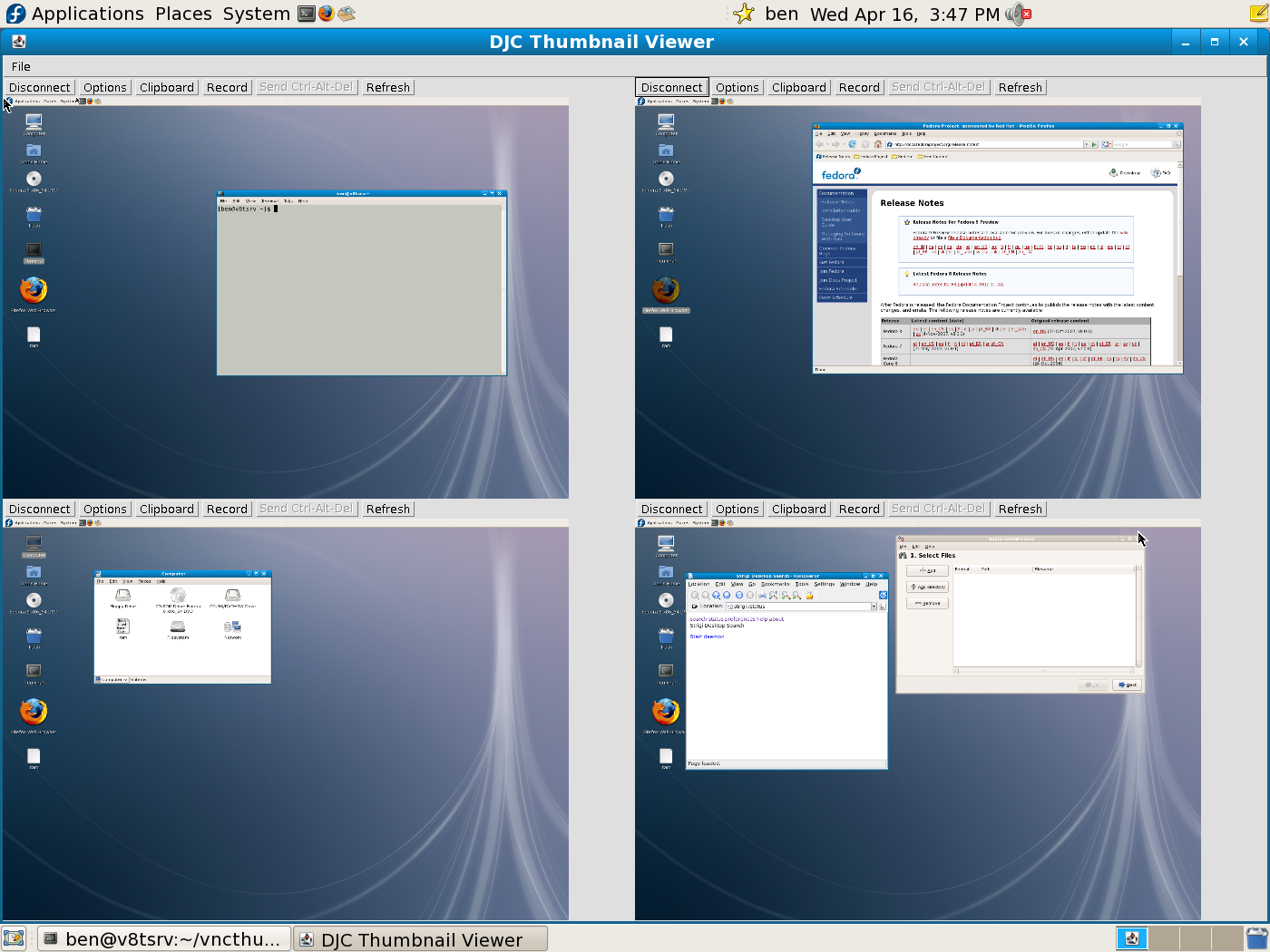
Task: Click inside the terminal window prompt area
Action: point(359,290)
